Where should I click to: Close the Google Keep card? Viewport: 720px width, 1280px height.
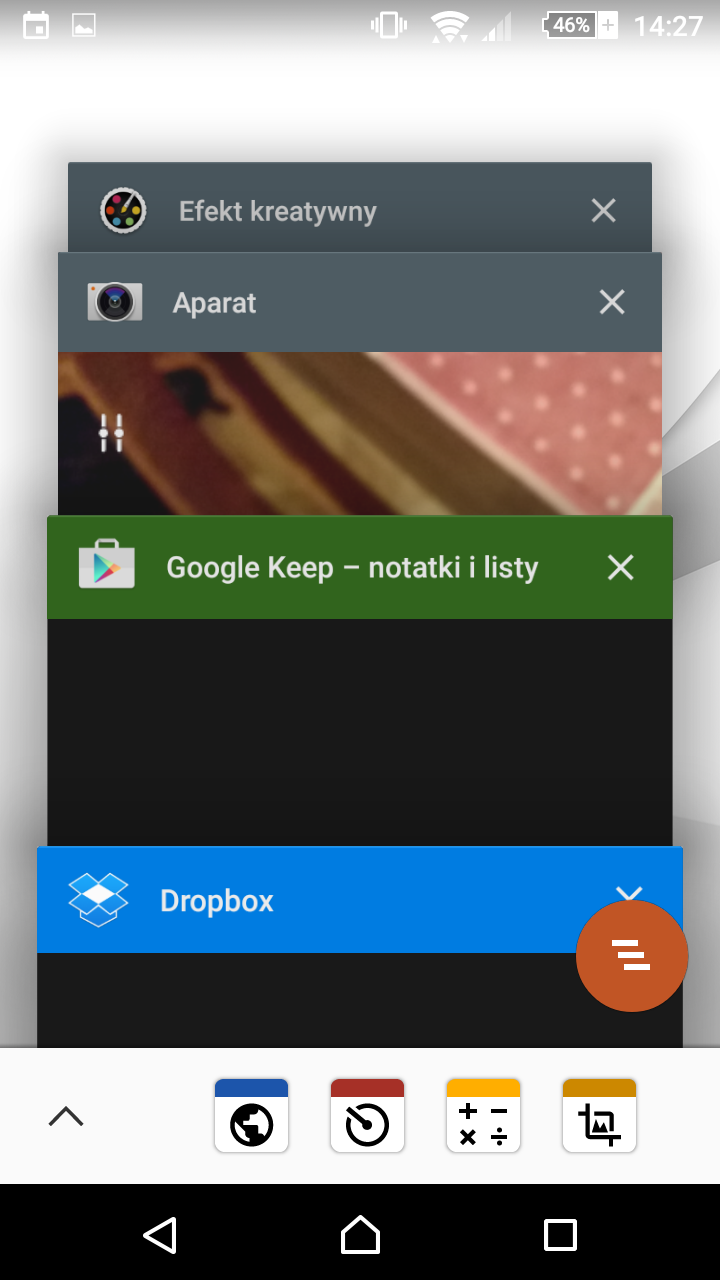click(x=620, y=567)
